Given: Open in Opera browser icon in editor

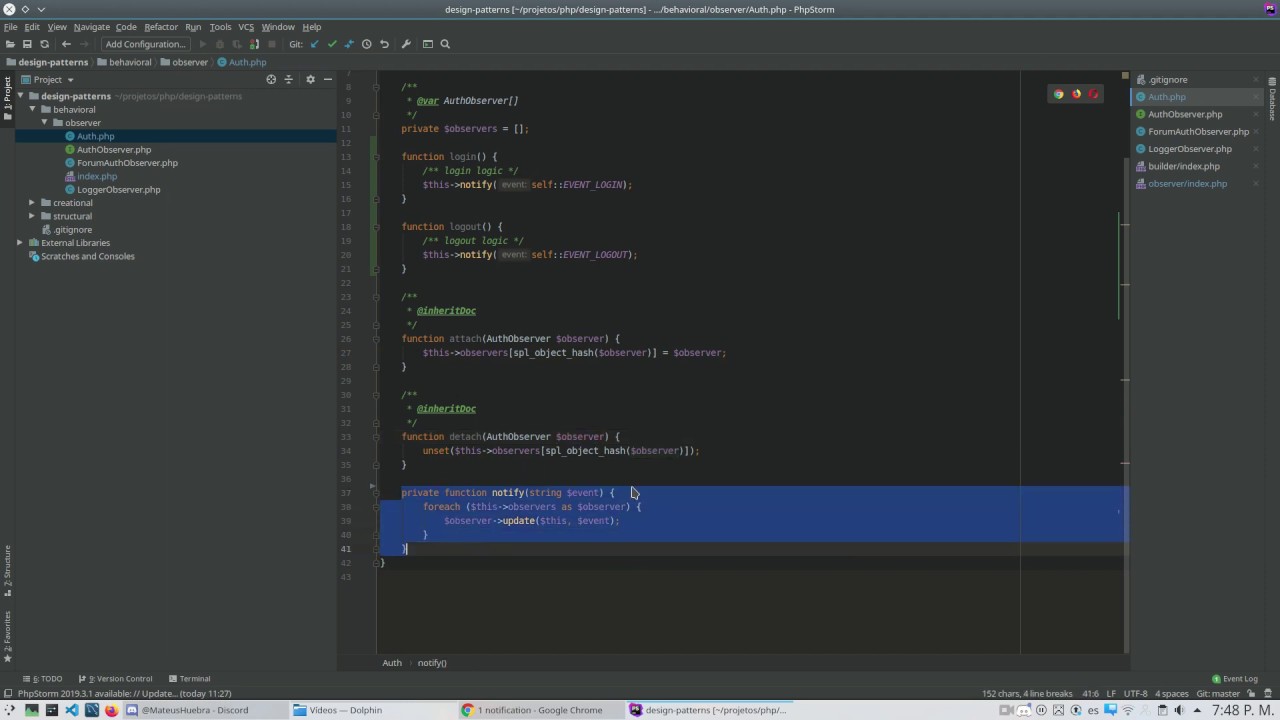Looking at the screenshot, I should 1093,94.
